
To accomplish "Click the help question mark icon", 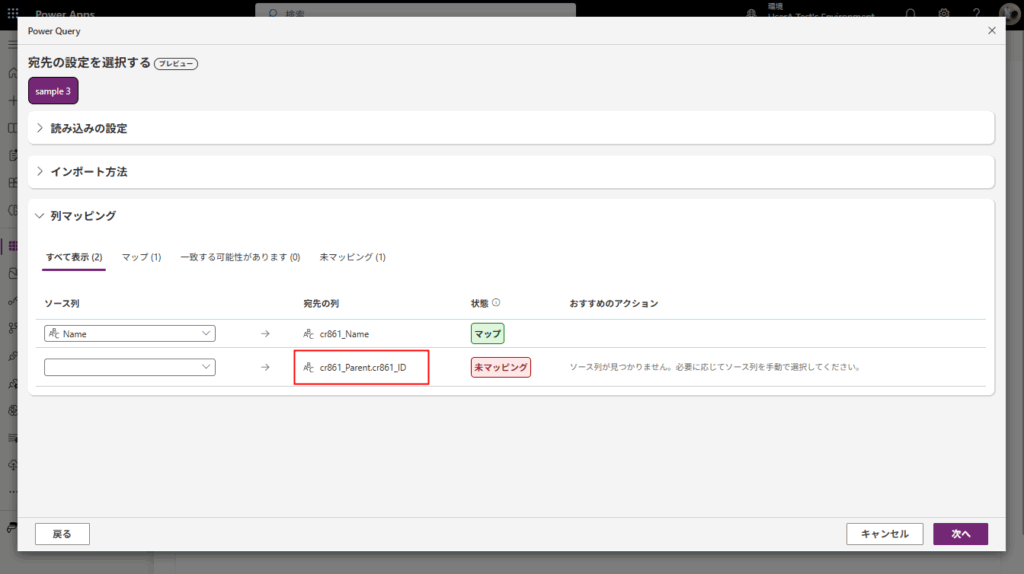I will (x=976, y=14).
